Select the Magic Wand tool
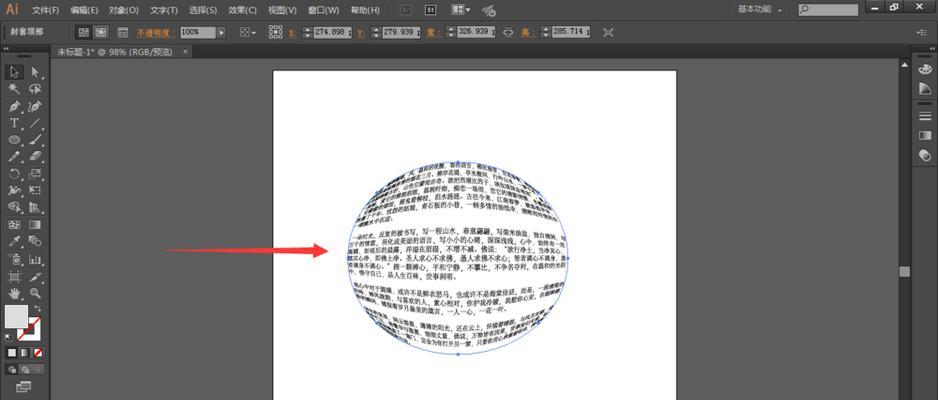The height and width of the screenshot is (400, 938). (x=15, y=89)
